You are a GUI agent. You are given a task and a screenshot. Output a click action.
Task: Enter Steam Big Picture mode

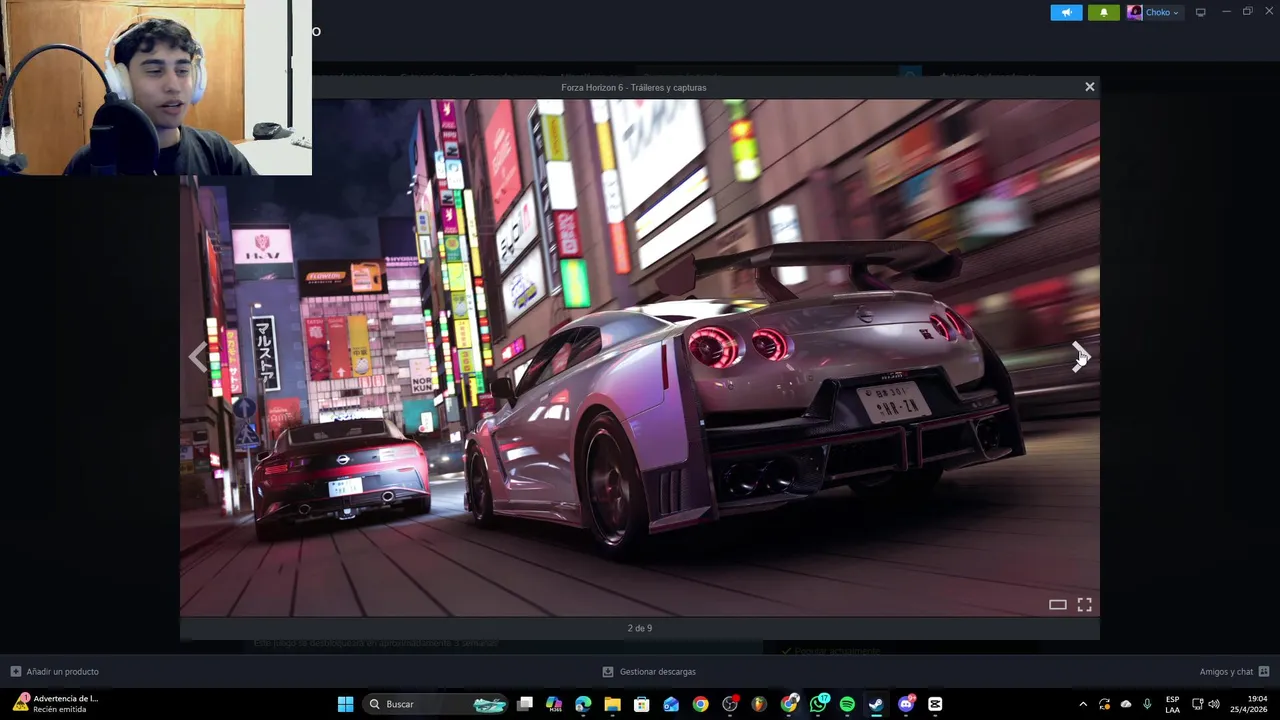point(1201,12)
